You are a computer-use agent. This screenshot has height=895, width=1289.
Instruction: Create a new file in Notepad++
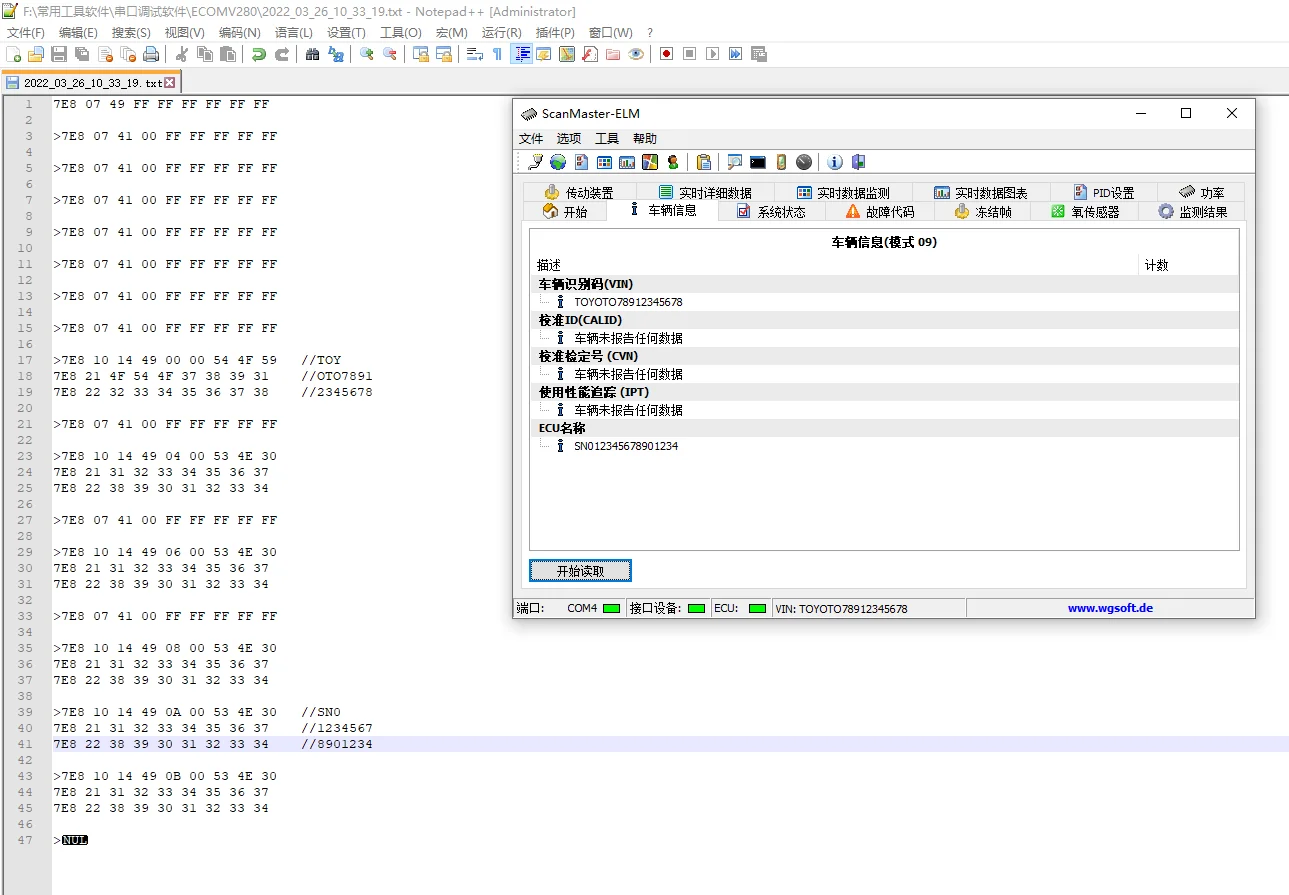14,54
